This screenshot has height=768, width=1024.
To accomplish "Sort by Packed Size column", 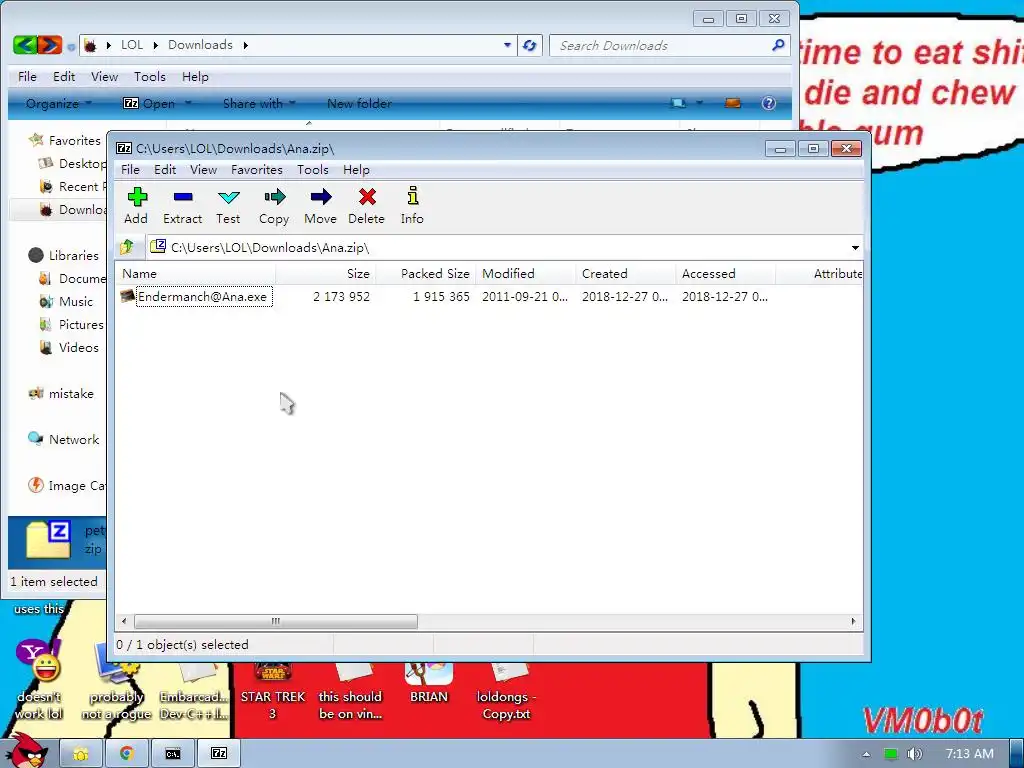I will [426, 274].
